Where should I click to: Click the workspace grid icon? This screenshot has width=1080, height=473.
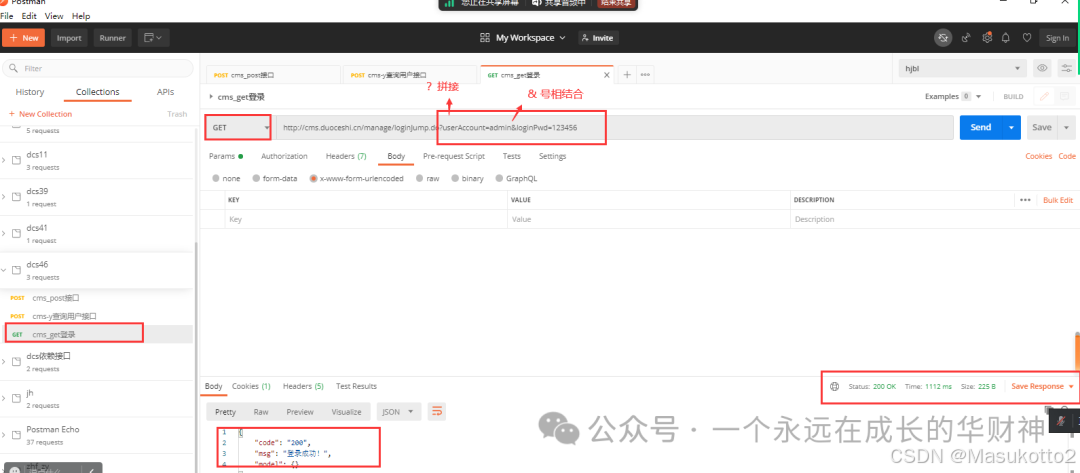click(485, 38)
